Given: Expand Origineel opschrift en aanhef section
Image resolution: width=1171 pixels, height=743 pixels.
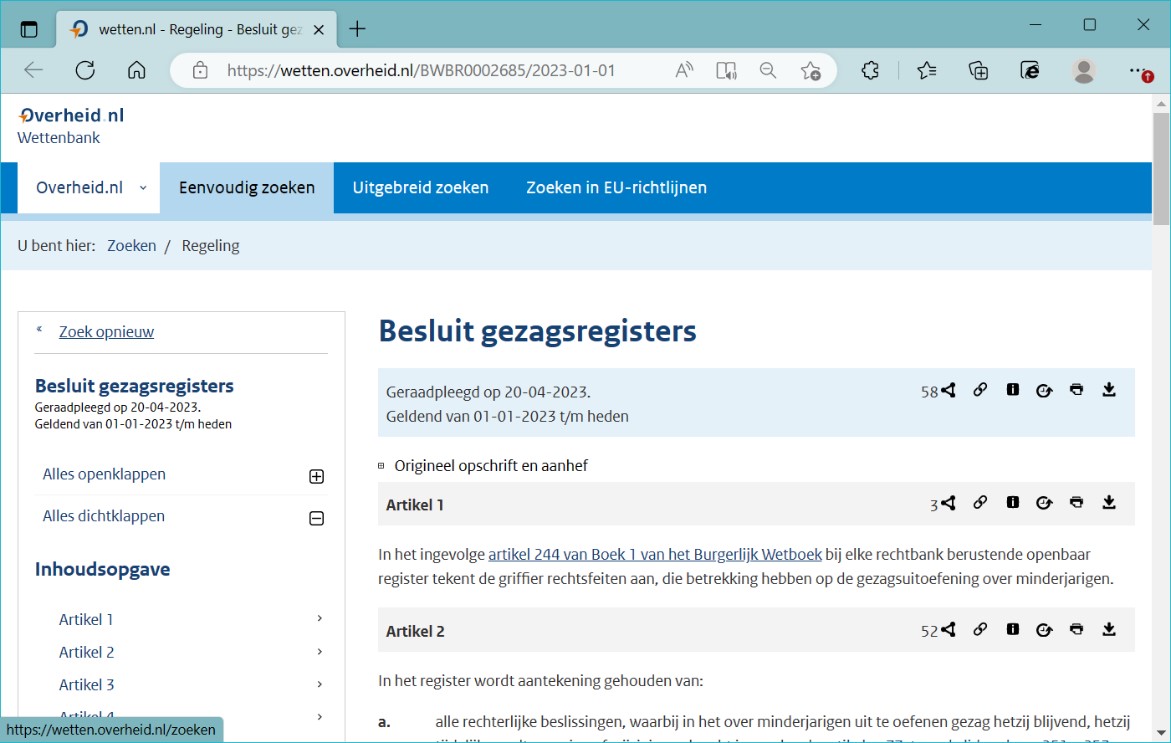Looking at the screenshot, I should point(381,466).
